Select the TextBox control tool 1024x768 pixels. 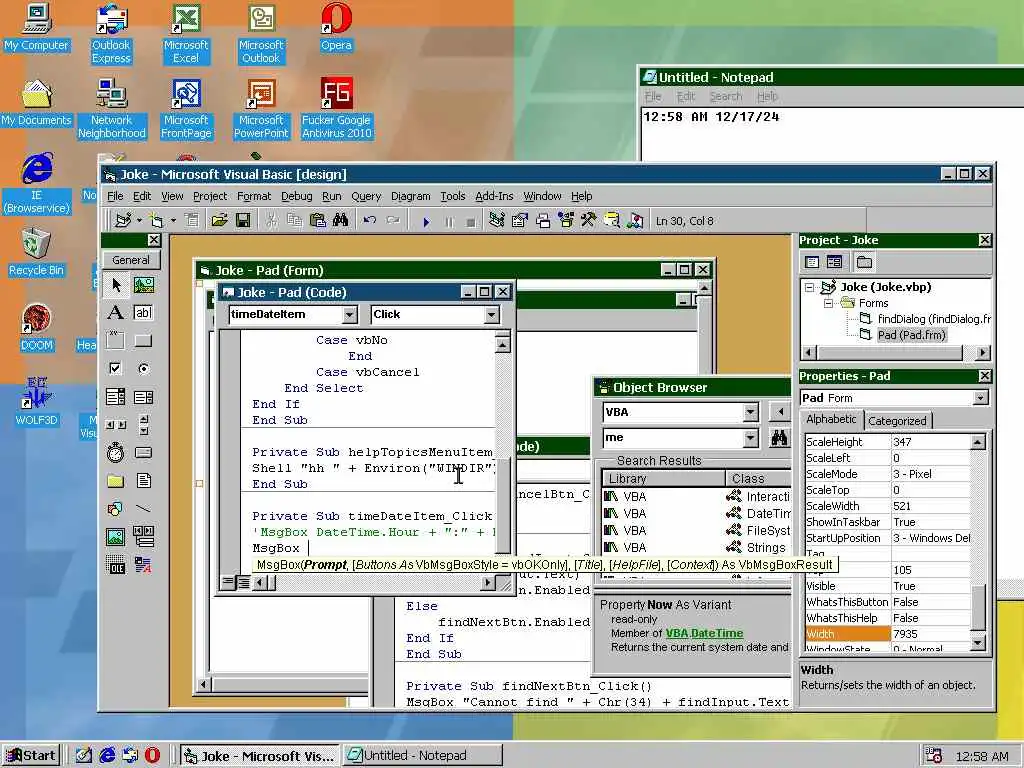pyautogui.click(x=144, y=313)
